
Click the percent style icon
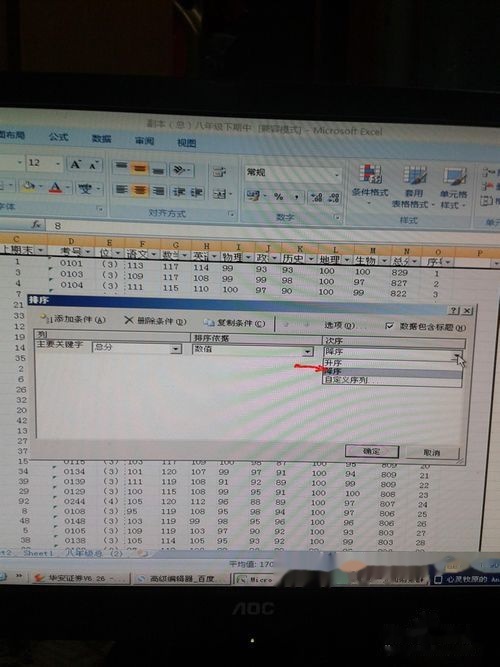(x=279, y=197)
